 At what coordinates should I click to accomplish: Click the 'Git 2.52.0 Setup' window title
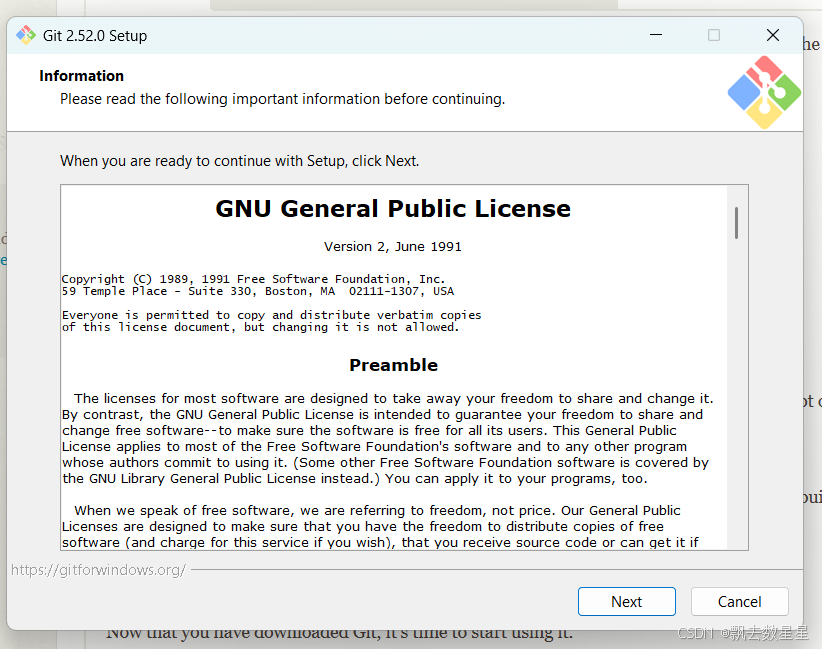pos(95,36)
